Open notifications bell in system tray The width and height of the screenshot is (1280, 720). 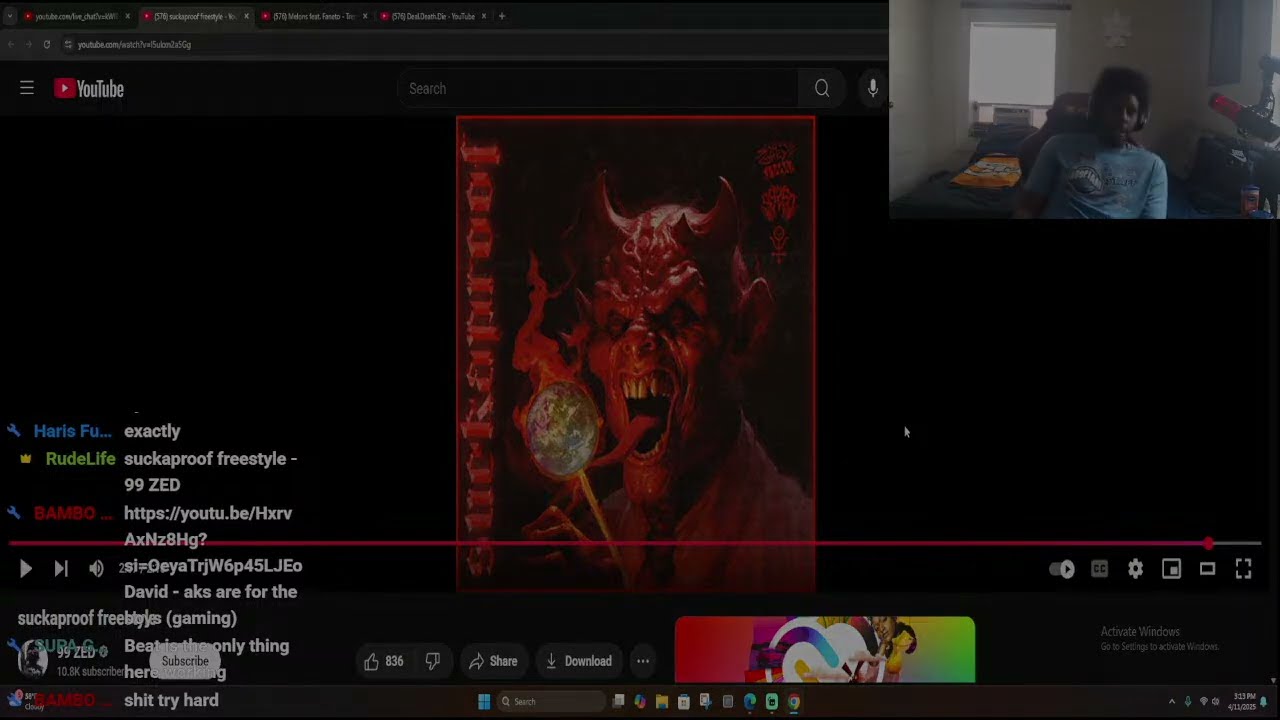click(1264, 702)
